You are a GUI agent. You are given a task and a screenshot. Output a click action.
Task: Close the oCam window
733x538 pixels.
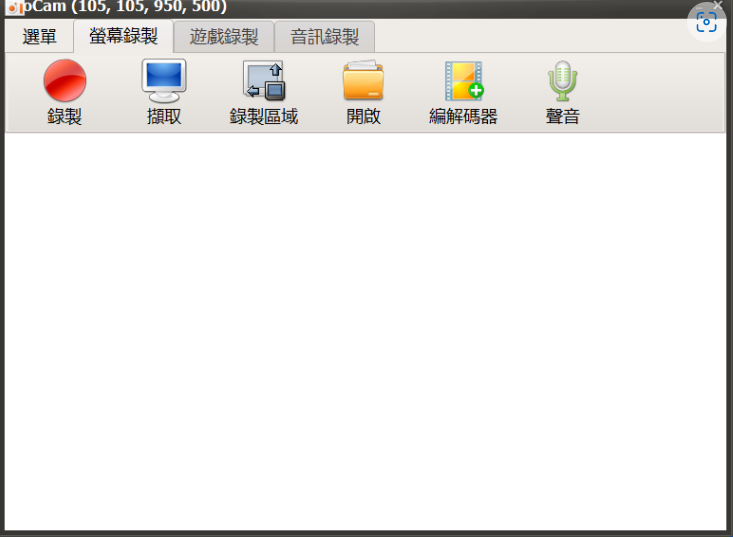[x=718, y=5]
